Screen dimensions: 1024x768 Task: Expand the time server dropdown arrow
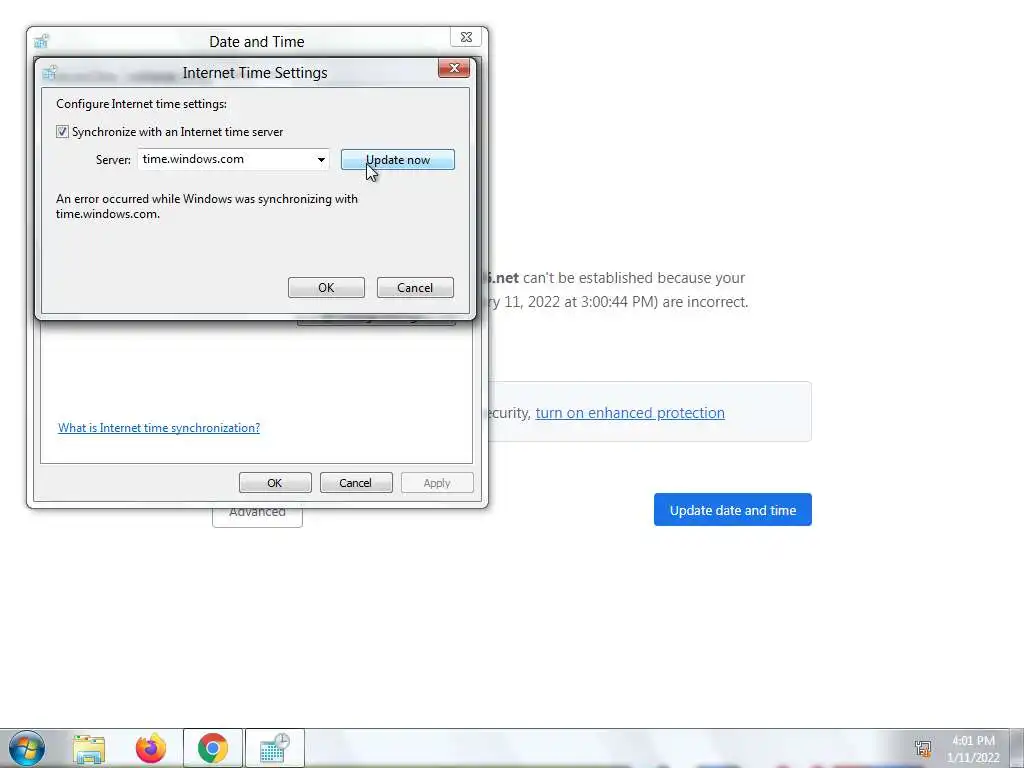(x=321, y=160)
